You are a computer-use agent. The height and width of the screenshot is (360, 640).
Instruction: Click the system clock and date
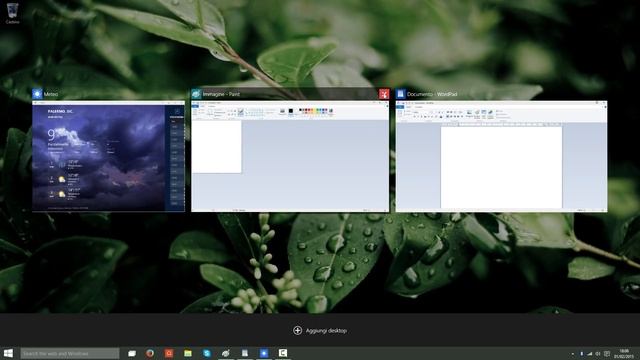pyautogui.click(x=624, y=353)
